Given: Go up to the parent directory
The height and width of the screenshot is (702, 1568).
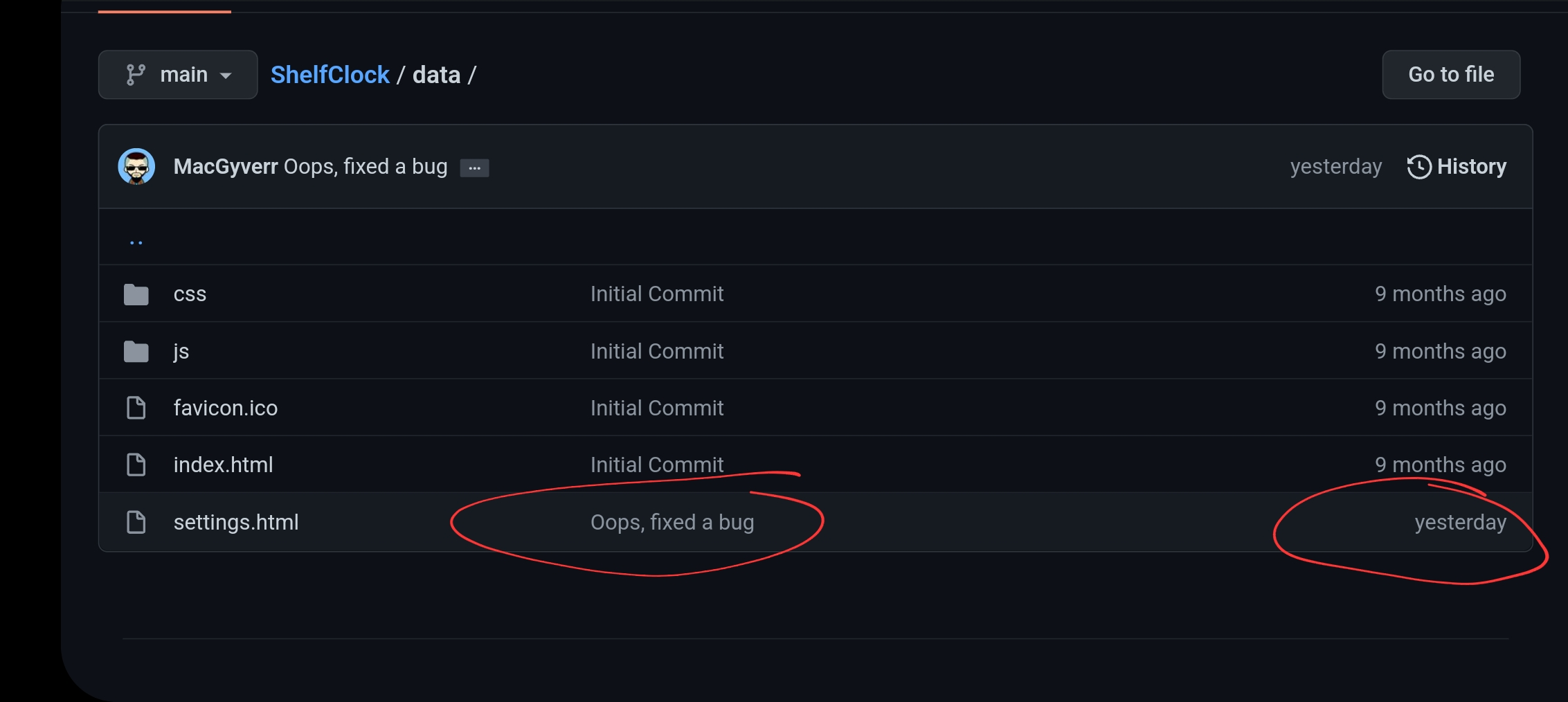Looking at the screenshot, I should coord(136,241).
